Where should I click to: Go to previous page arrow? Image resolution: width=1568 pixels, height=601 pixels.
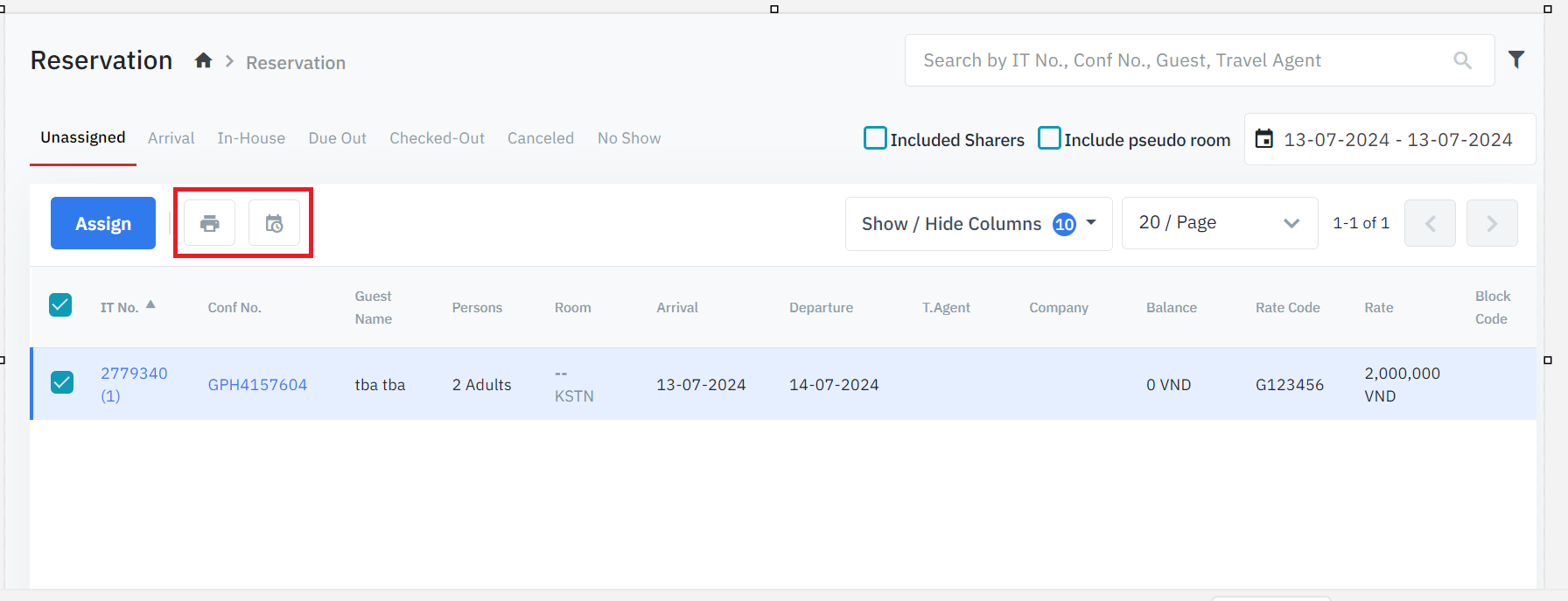point(1430,224)
